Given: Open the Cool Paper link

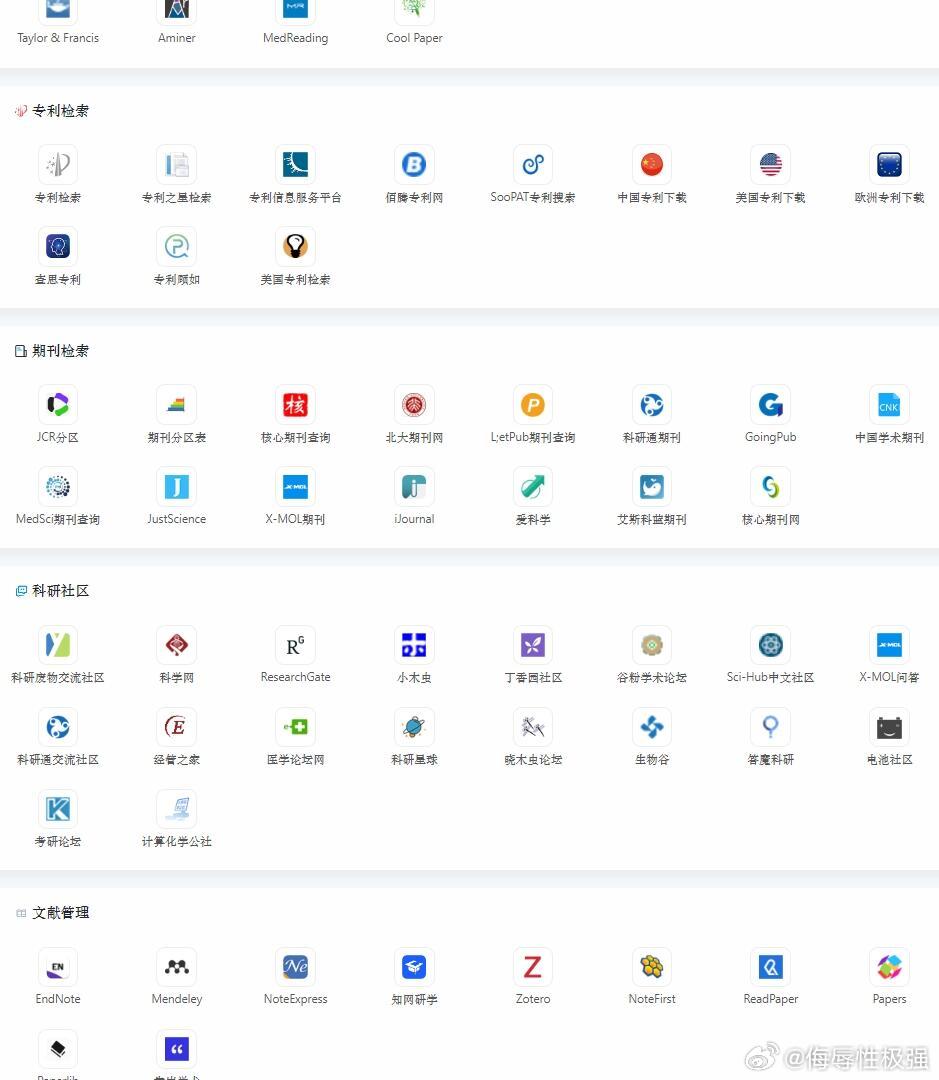Looking at the screenshot, I should click(414, 38).
